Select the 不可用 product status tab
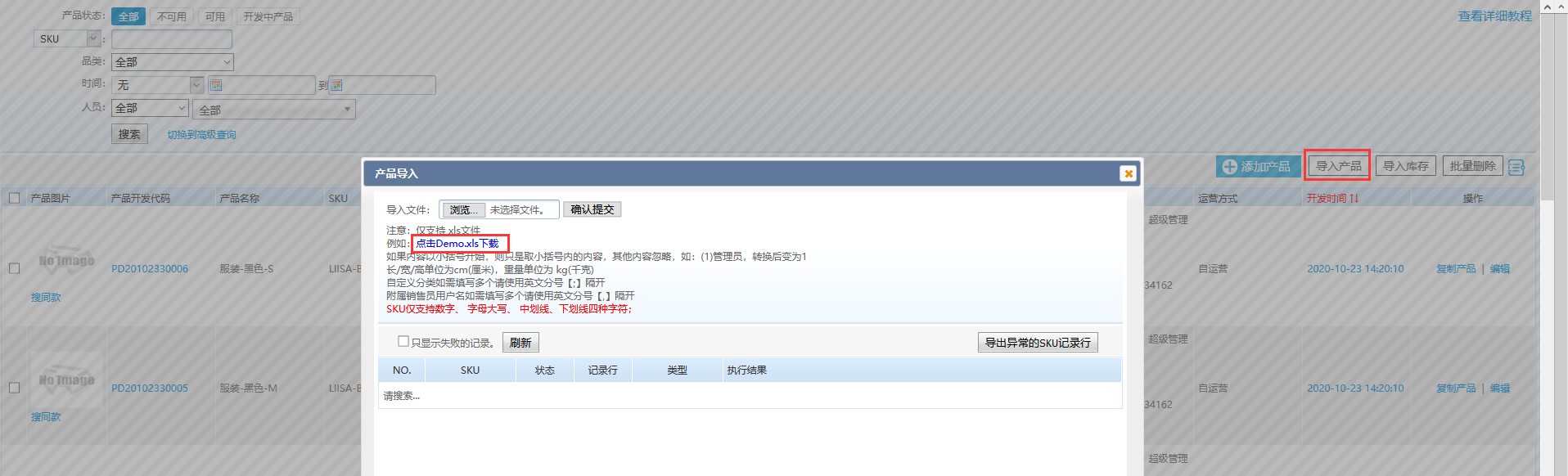This screenshot has height=476, width=1568. pos(171,16)
